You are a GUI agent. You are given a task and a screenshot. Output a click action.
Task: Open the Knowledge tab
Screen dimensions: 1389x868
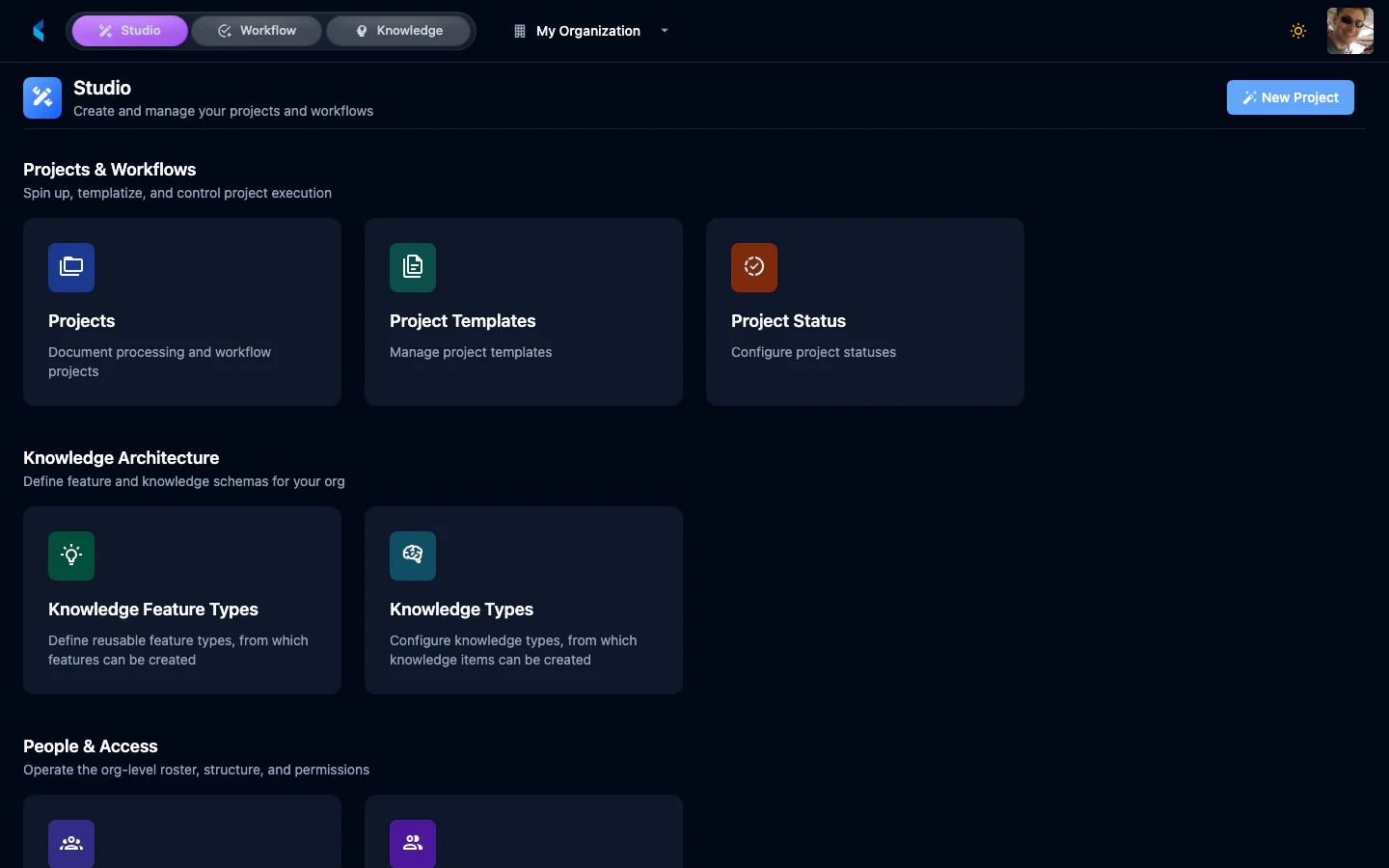[x=398, y=30]
